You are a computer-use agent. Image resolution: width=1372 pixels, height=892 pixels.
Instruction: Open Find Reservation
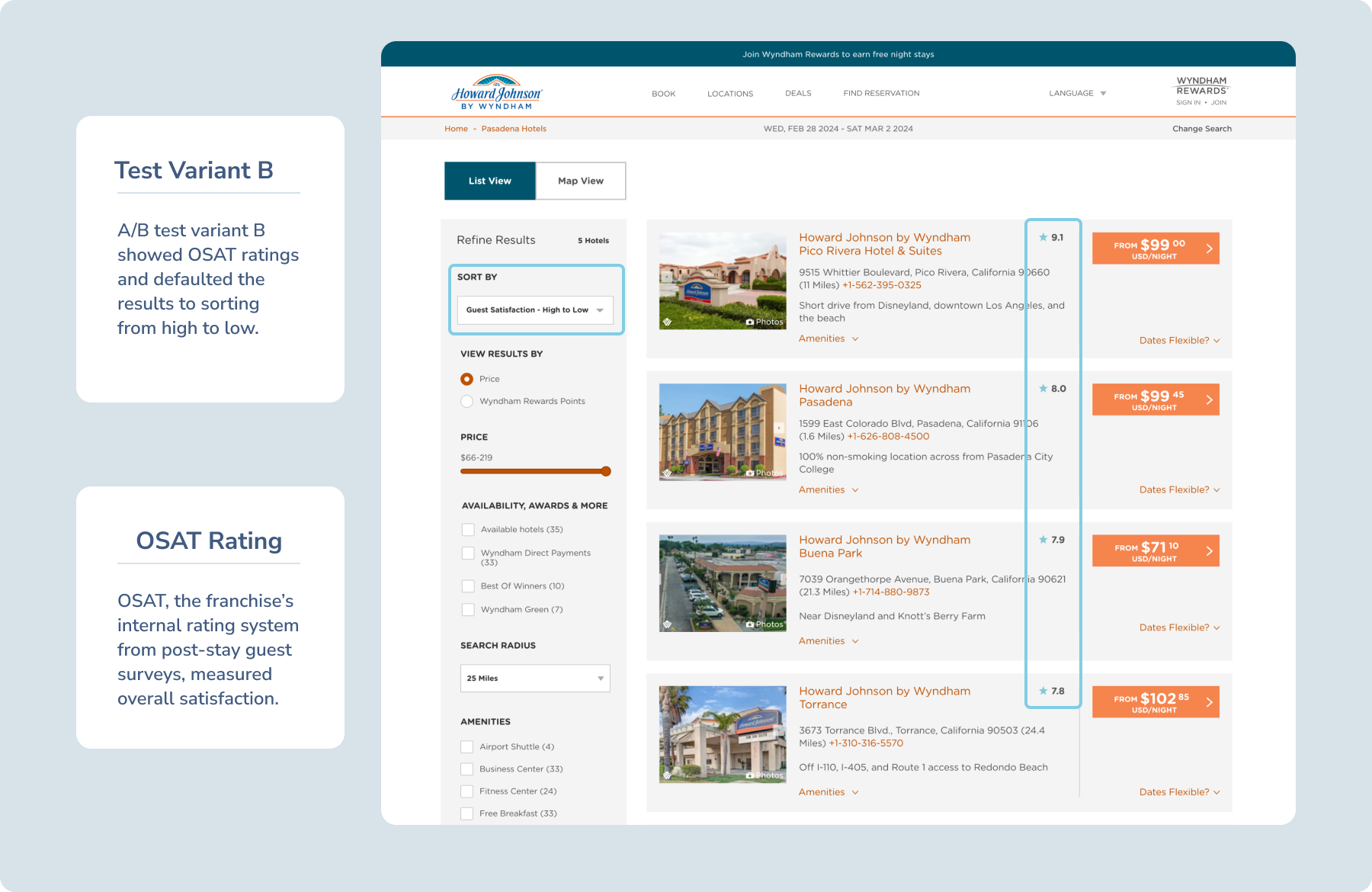(x=881, y=93)
